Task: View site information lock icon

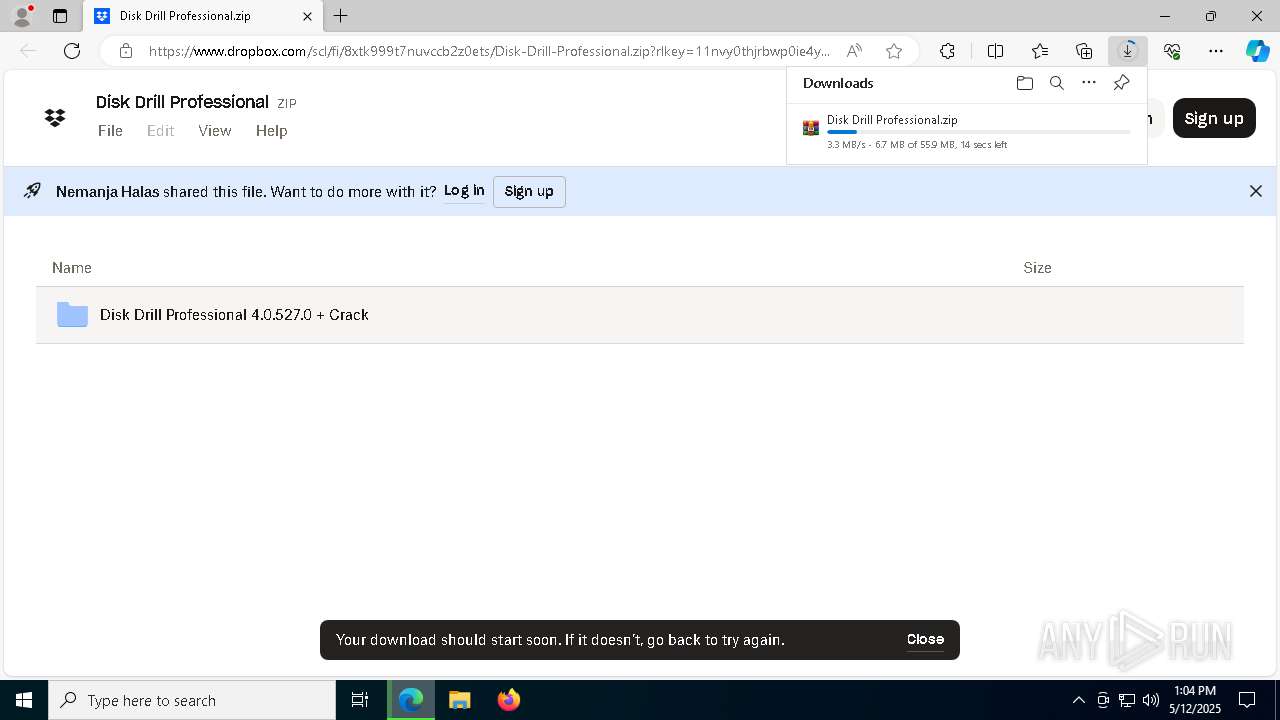Action: click(x=125, y=51)
